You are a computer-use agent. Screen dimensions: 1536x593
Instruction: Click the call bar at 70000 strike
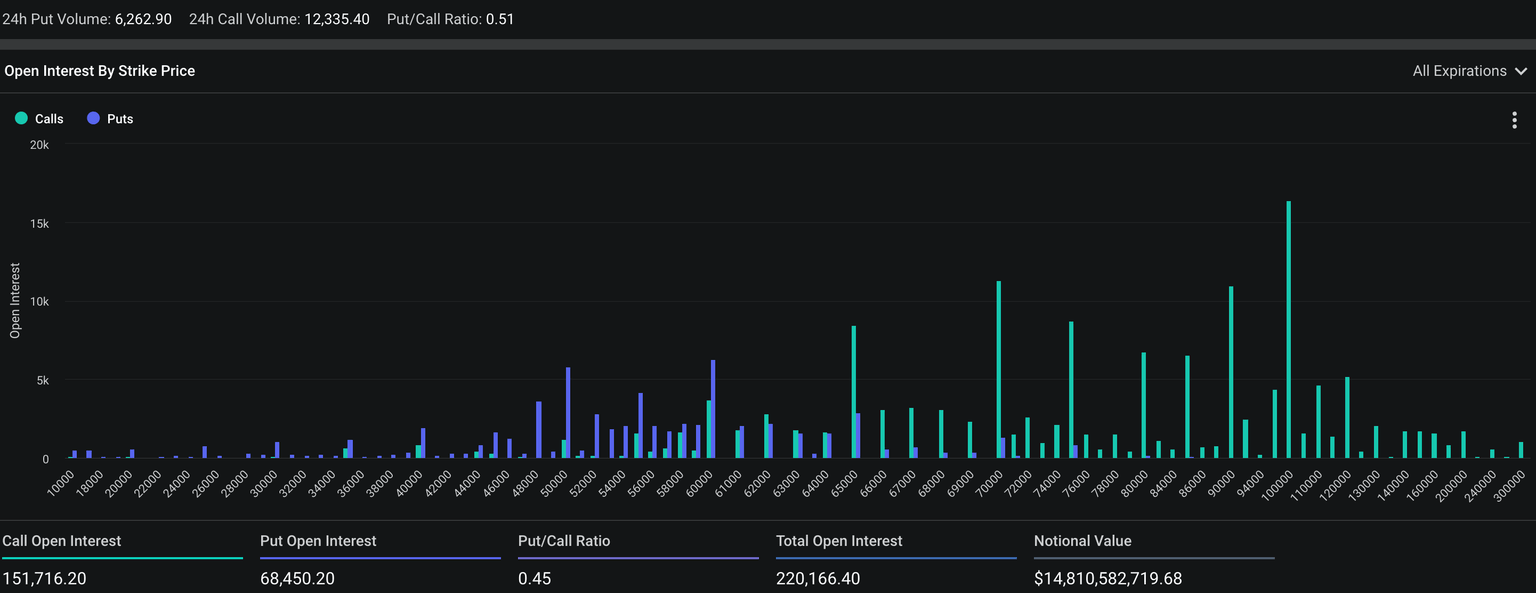coord(998,370)
